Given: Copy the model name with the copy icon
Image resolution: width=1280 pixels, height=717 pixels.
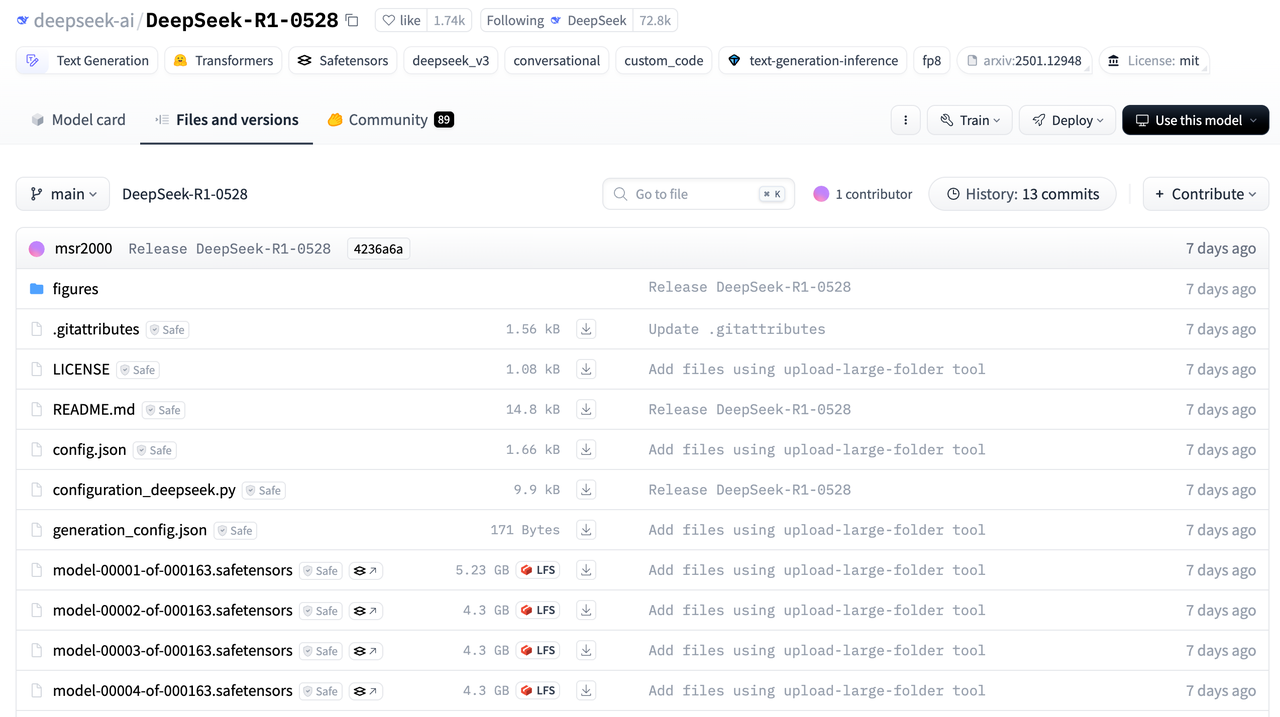Looking at the screenshot, I should click(351, 20).
